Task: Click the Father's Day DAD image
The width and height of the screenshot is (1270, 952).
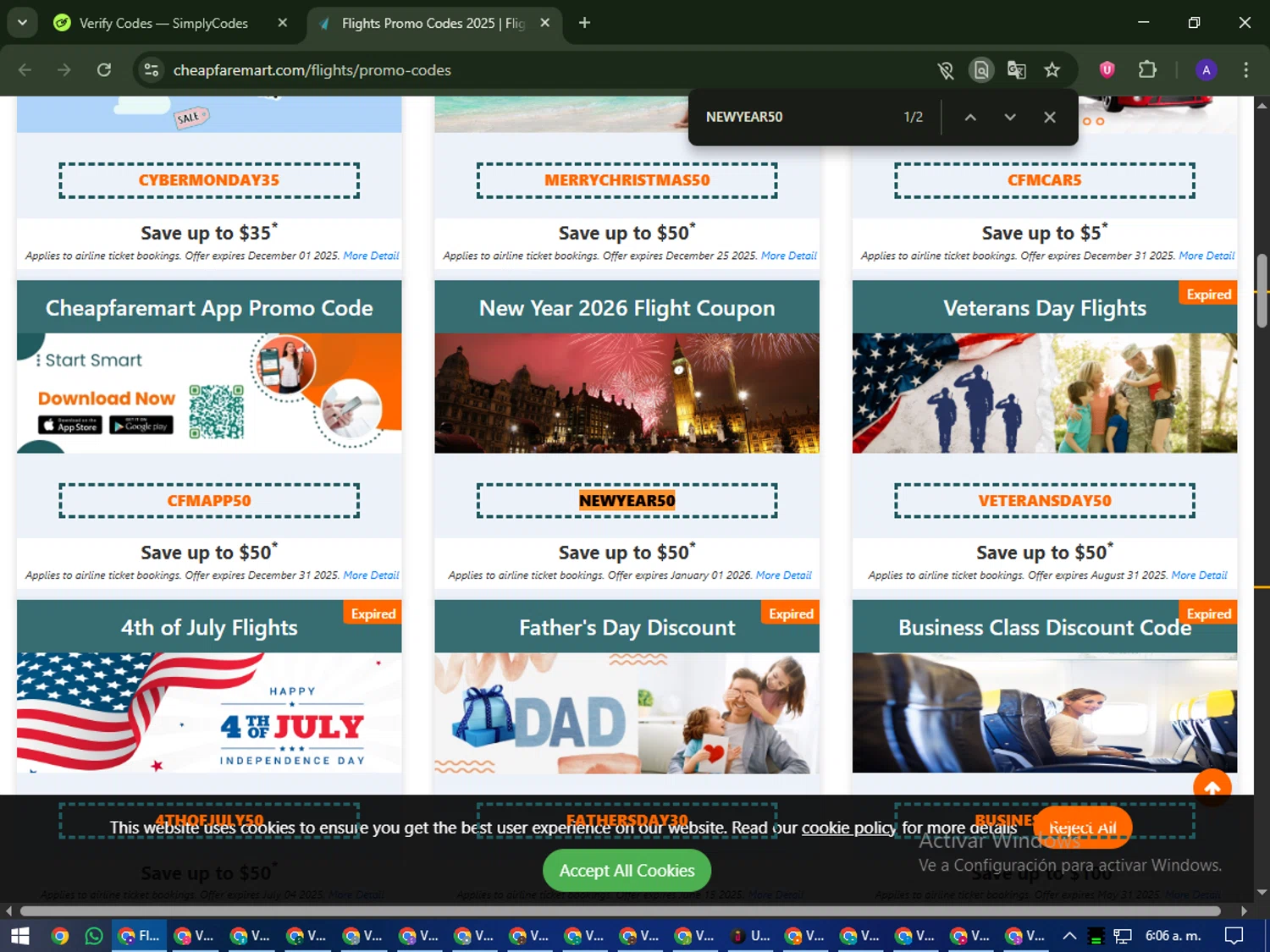Action: (x=627, y=713)
